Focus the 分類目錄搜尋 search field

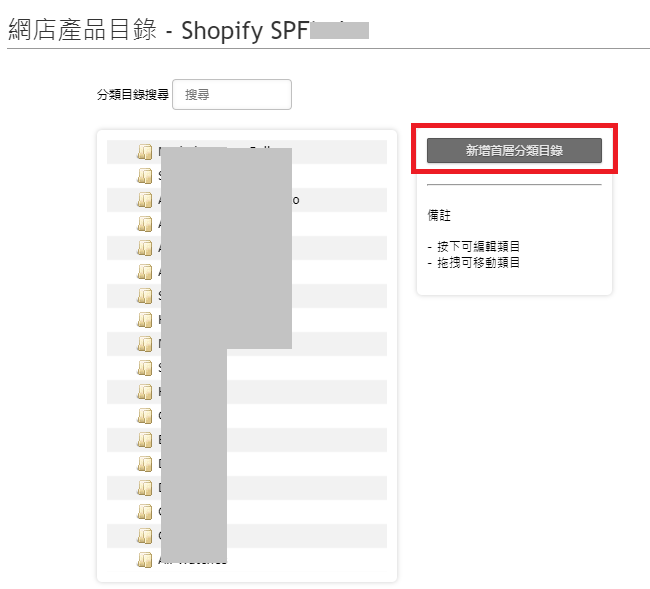(x=232, y=95)
